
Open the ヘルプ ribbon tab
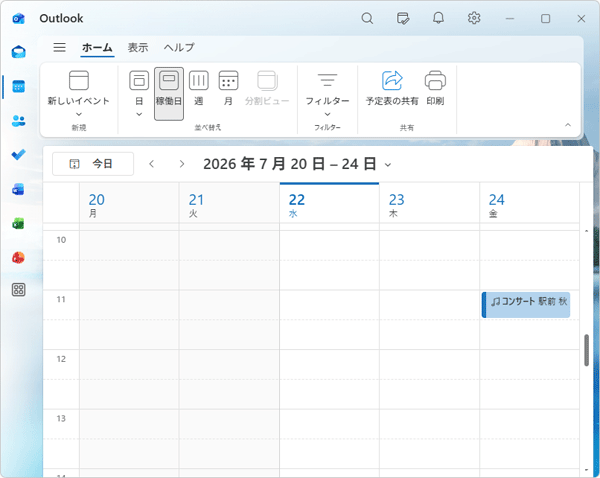point(179,47)
